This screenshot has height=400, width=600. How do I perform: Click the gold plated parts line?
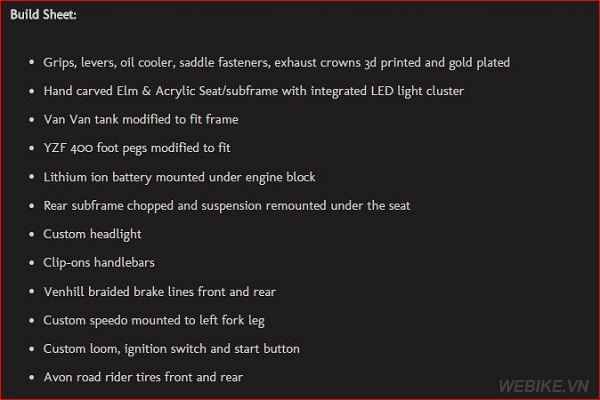[x=276, y=63]
